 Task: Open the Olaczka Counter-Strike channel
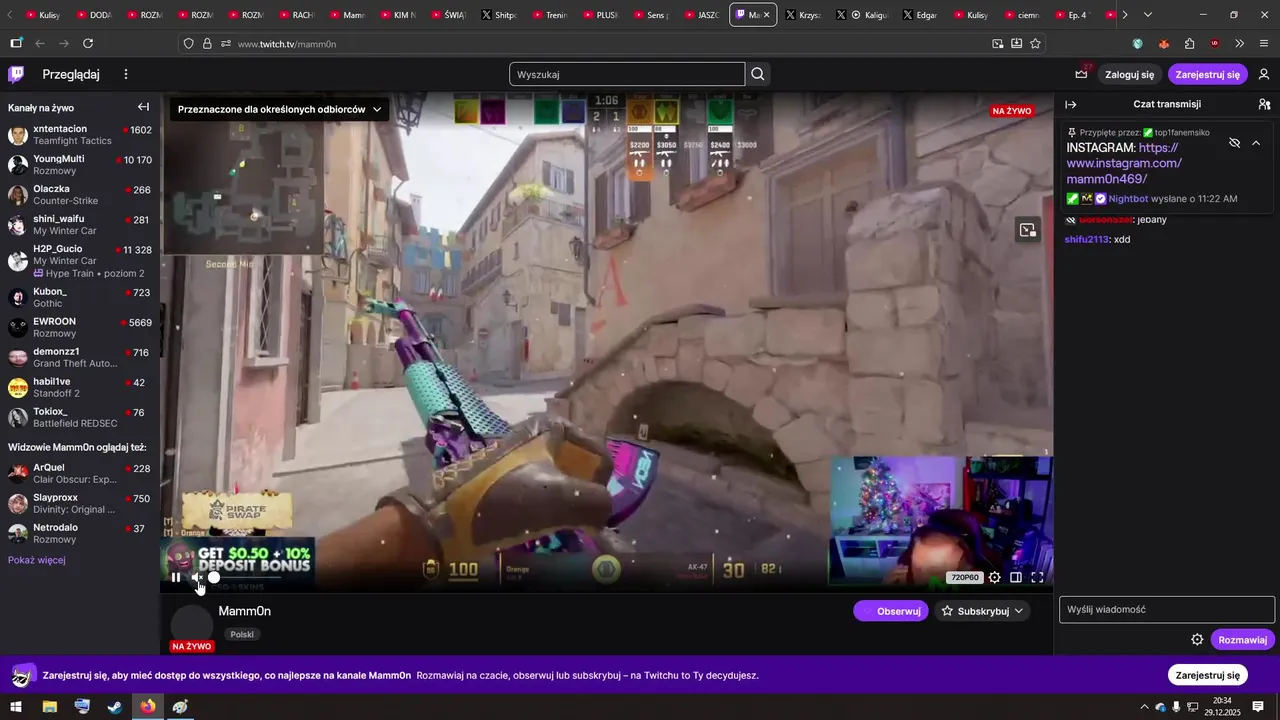(x=80, y=195)
